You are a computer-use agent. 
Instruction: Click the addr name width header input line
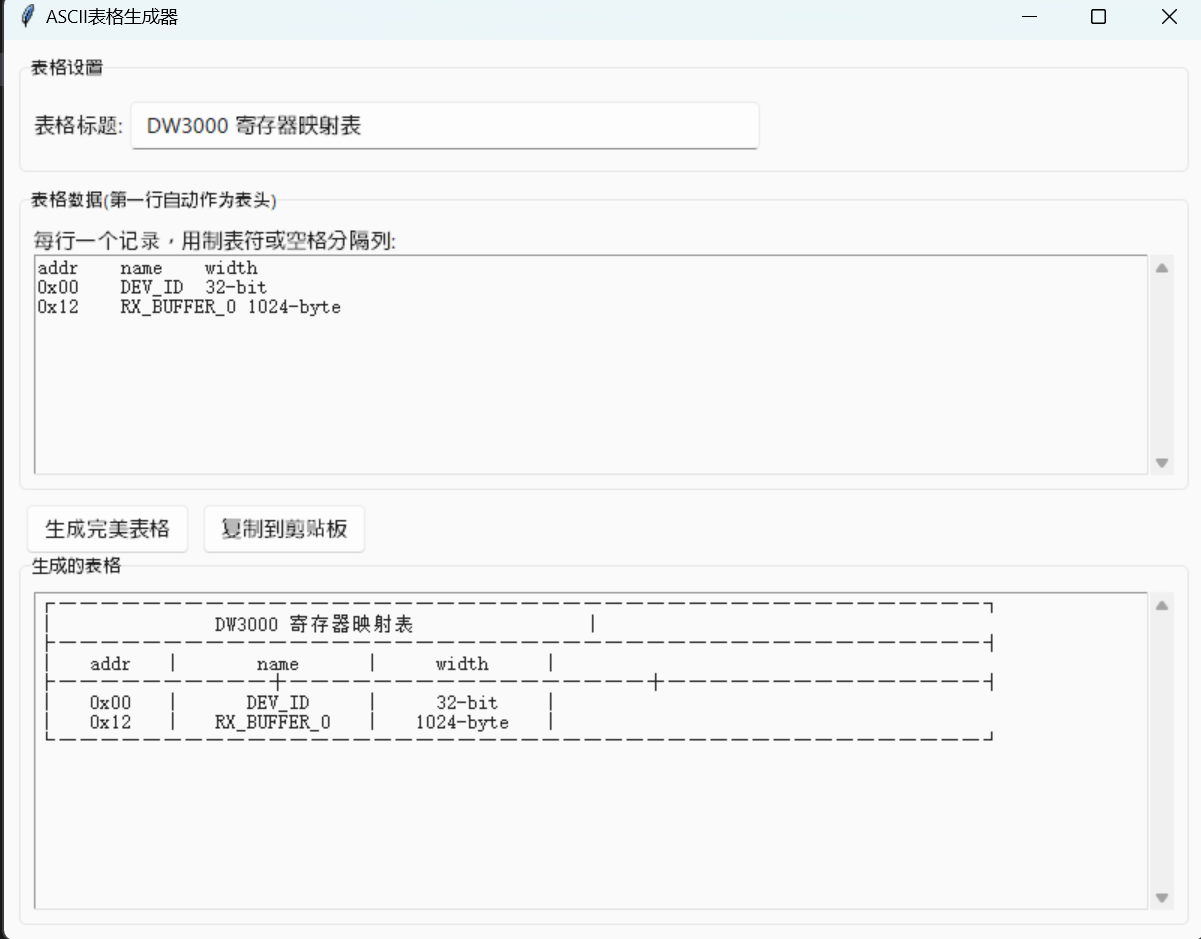pos(147,268)
